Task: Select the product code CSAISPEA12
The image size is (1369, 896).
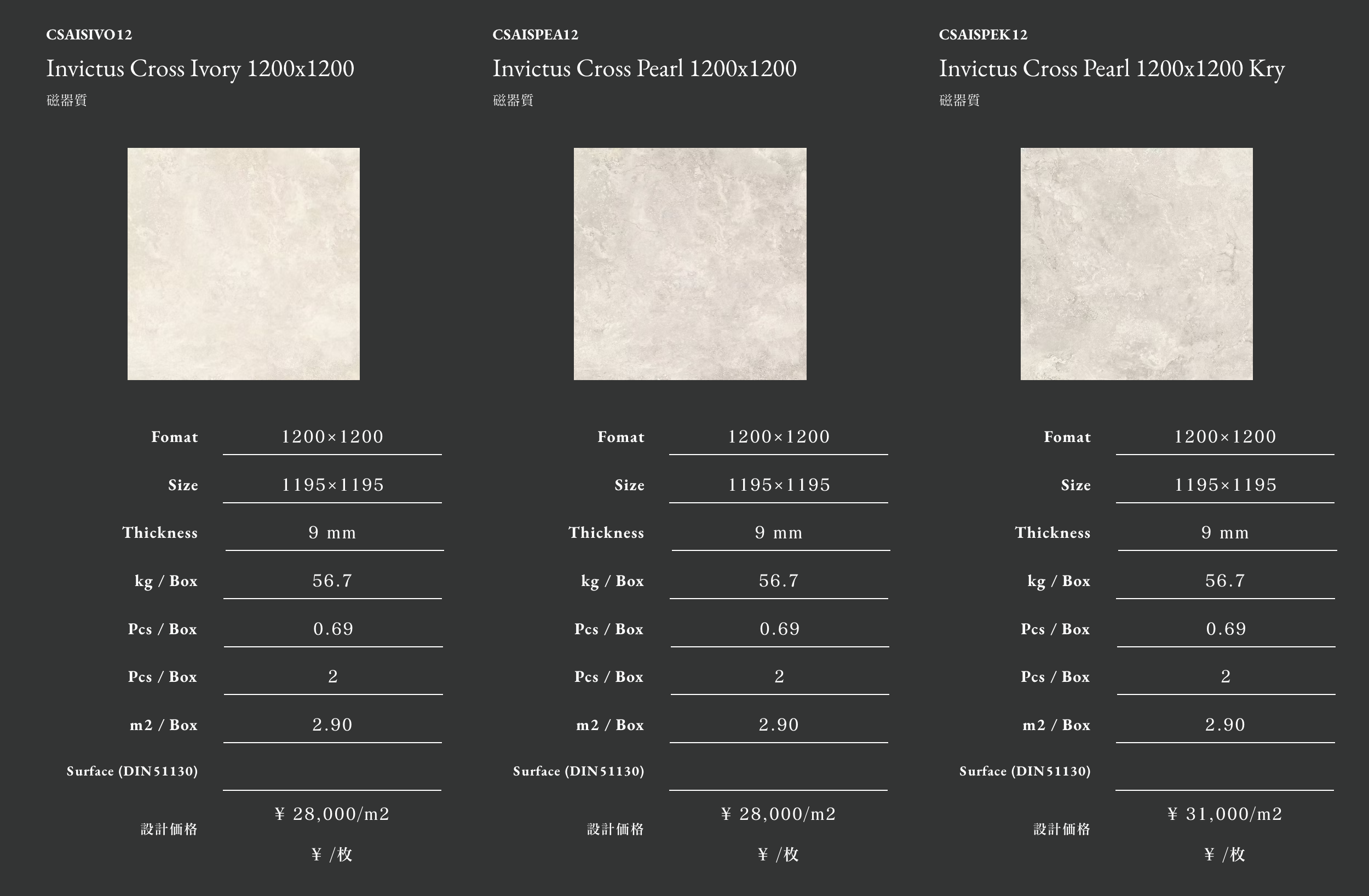Action: coord(536,35)
